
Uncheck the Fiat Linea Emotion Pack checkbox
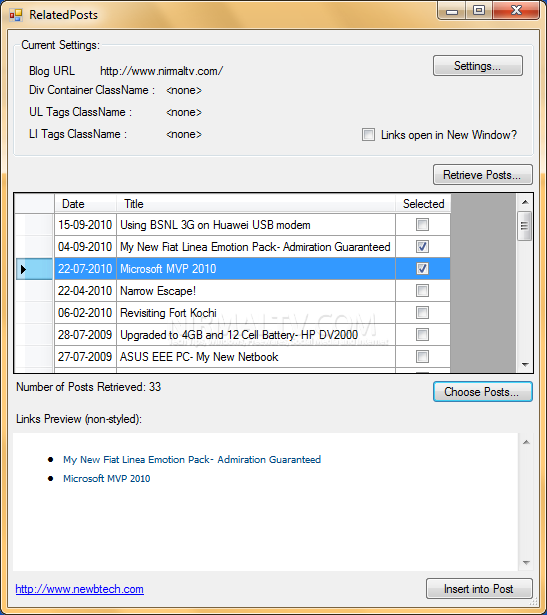422,247
